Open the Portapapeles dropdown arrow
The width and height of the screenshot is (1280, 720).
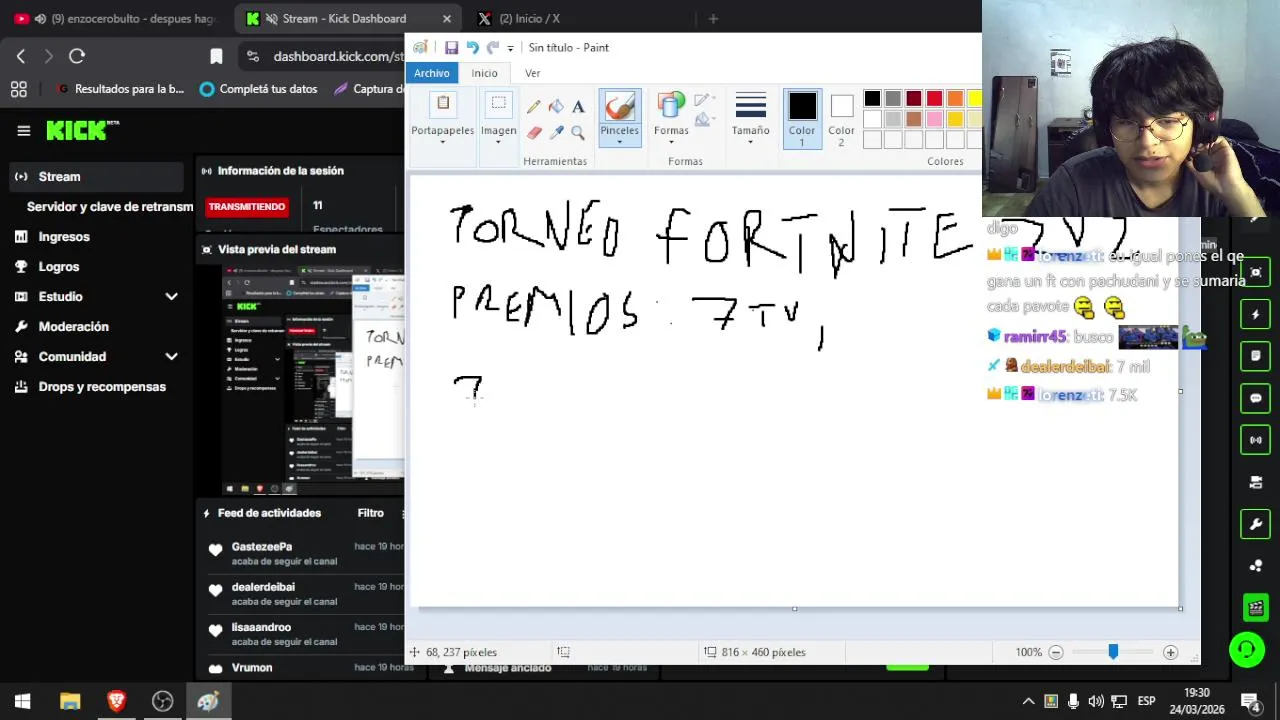tap(443, 142)
